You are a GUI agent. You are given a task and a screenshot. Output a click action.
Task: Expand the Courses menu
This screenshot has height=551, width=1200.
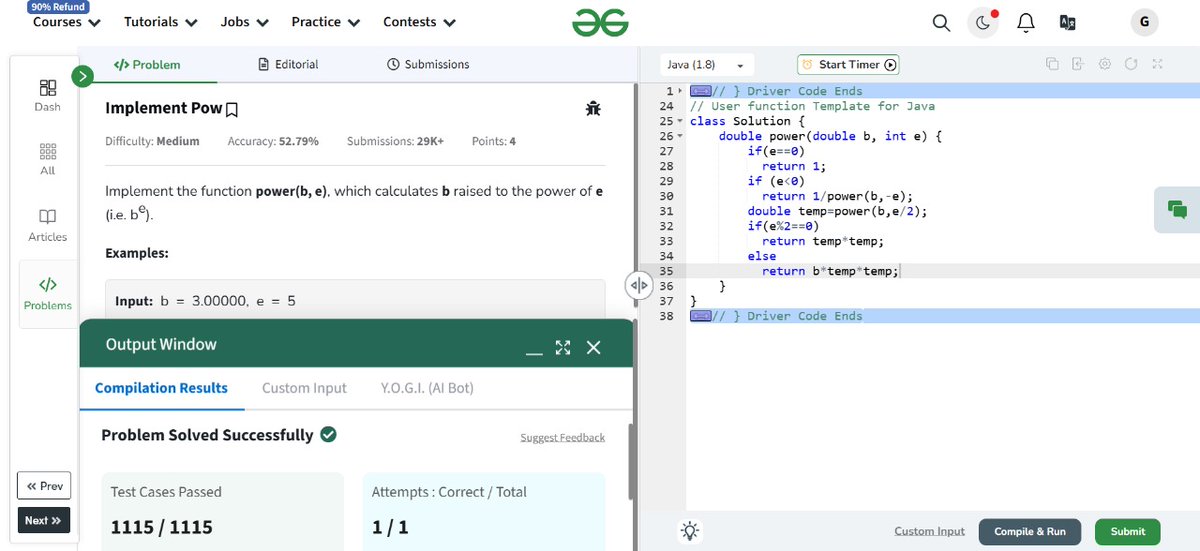click(x=66, y=22)
